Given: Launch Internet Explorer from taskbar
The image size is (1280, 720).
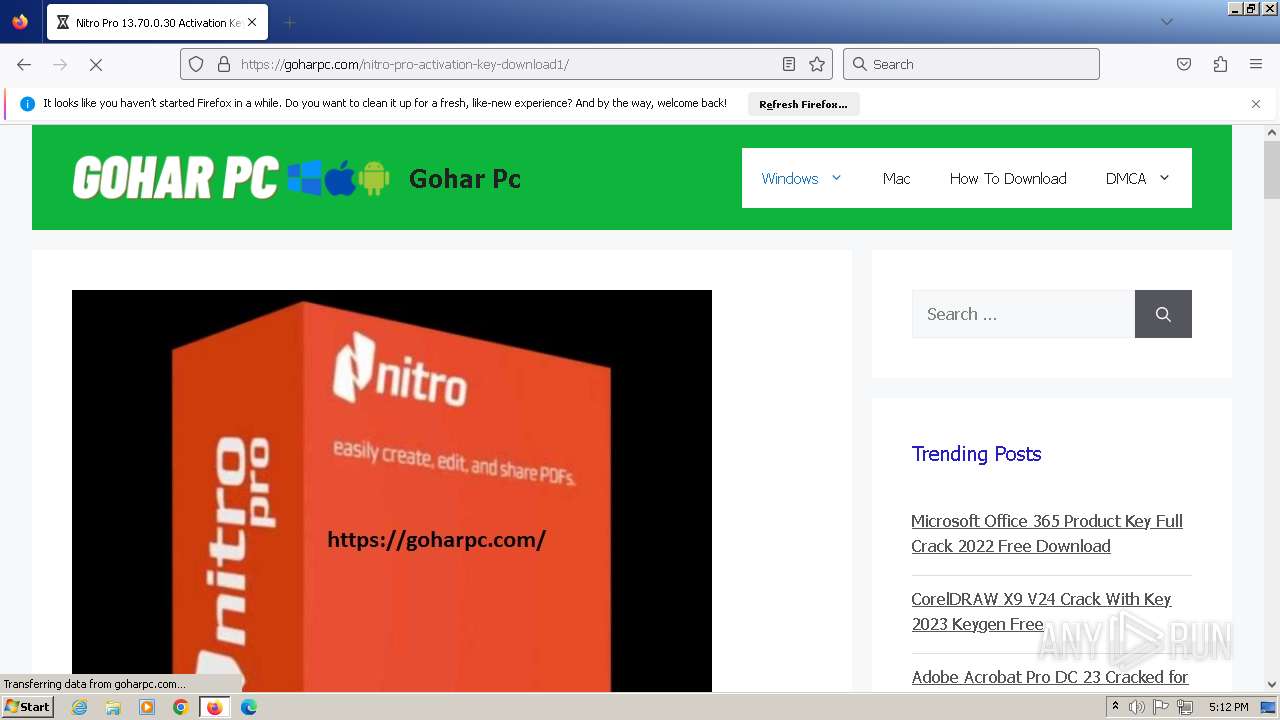Looking at the screenshot, I should [79, 707].
